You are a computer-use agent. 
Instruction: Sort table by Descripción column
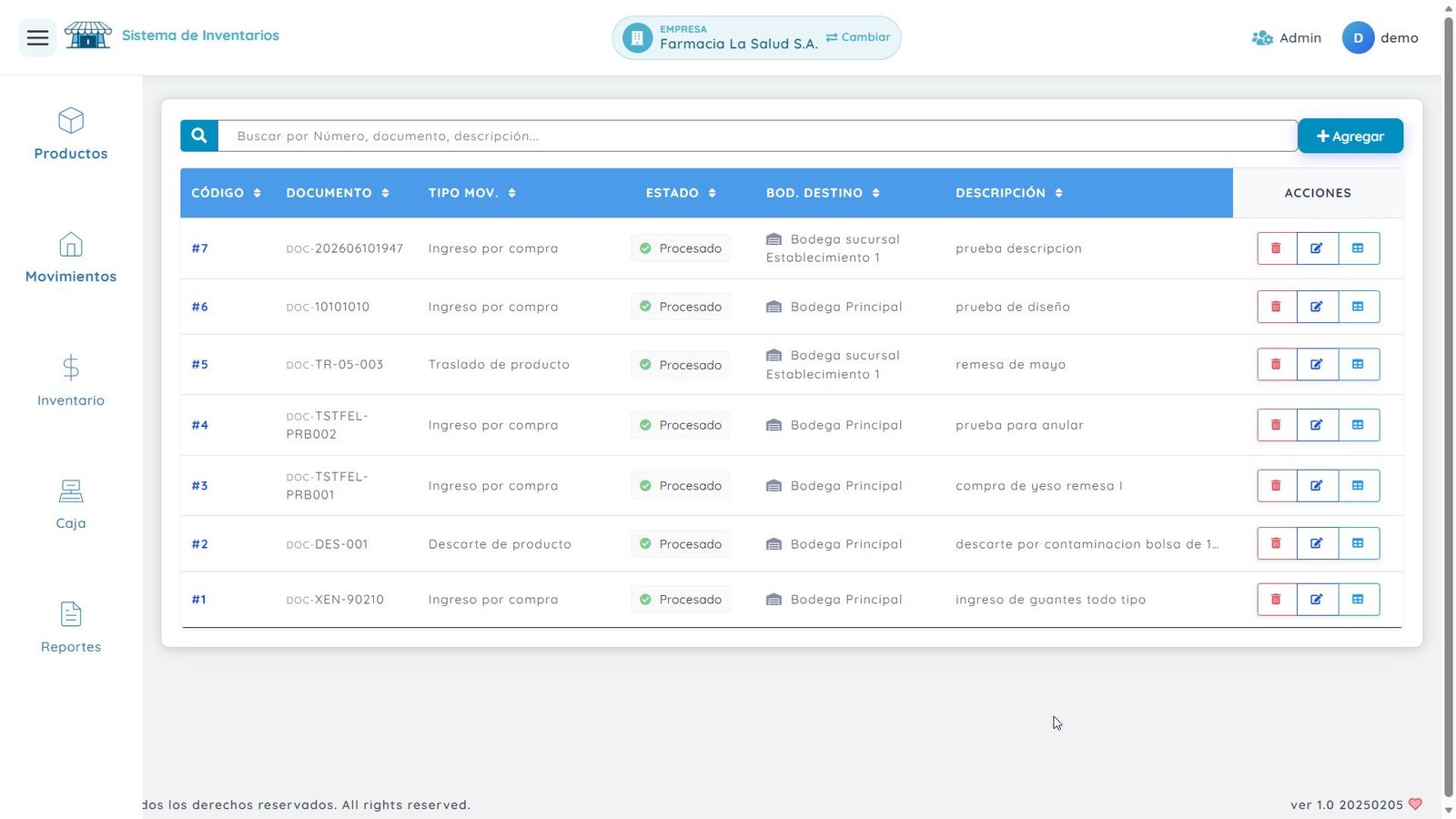[1009, 193]
